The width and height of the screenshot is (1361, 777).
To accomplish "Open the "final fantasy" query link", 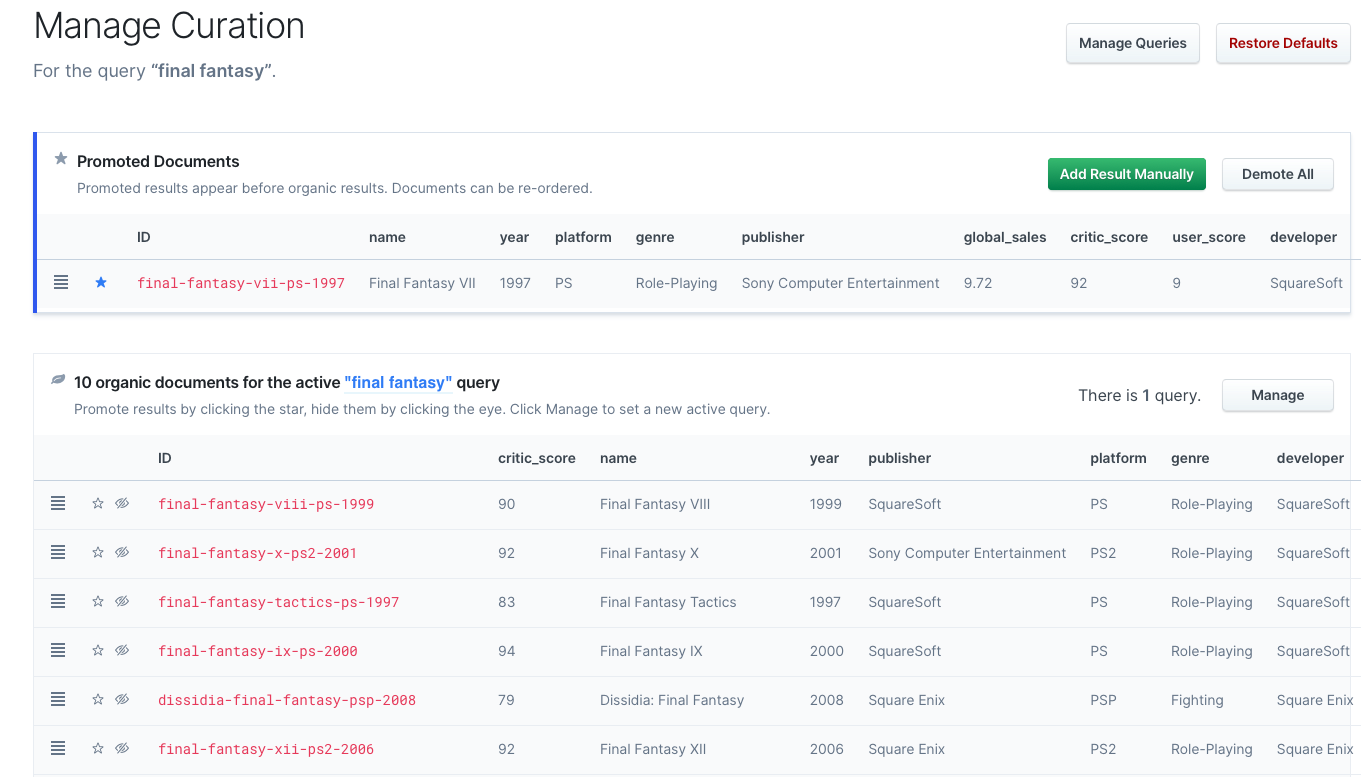I will (x=398, y=382).
